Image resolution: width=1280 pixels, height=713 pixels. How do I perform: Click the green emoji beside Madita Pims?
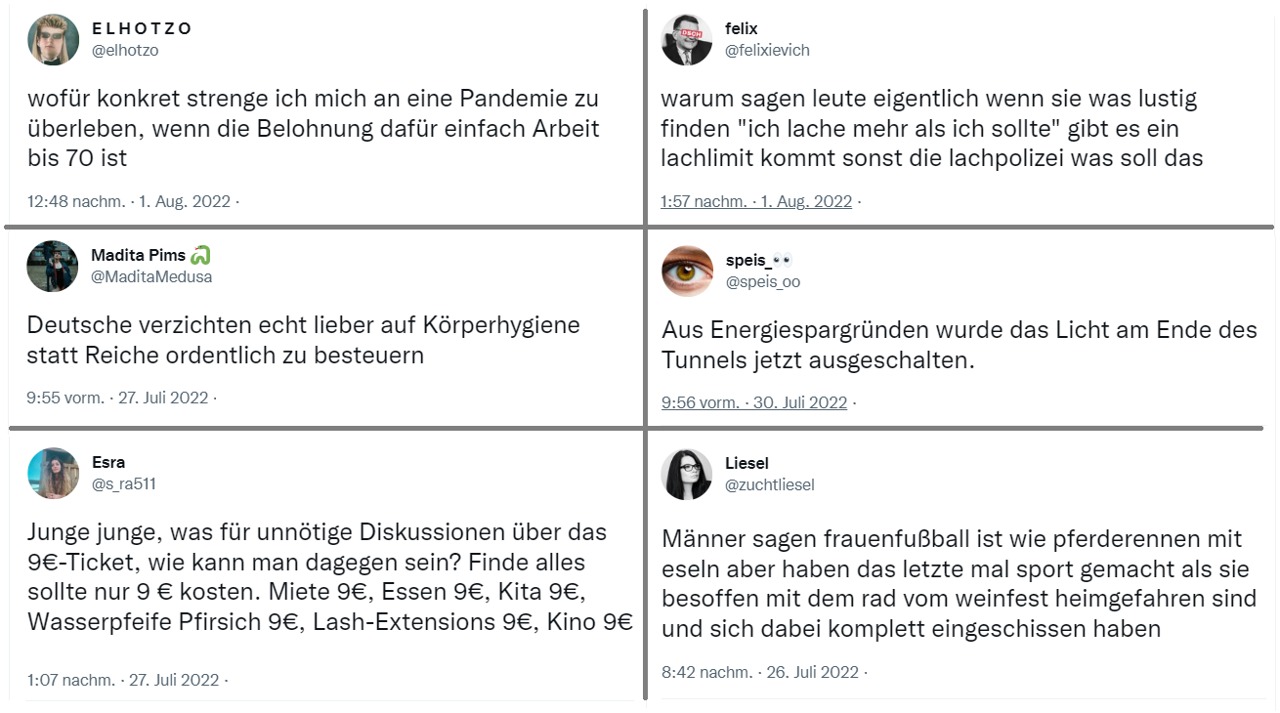[x=201, y=255]
